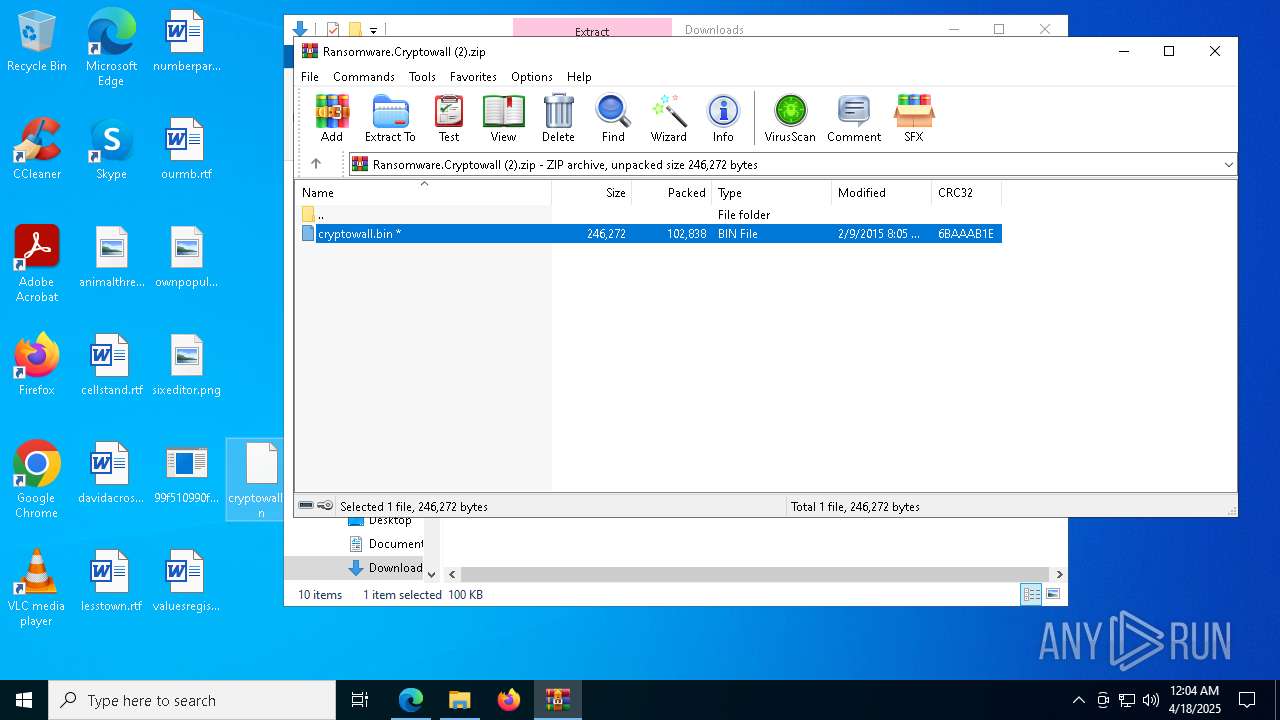Viewport: 1280px width, 720px height.
Task: Open Google Chrome desktop shortcut
Action: click(37, 480)
